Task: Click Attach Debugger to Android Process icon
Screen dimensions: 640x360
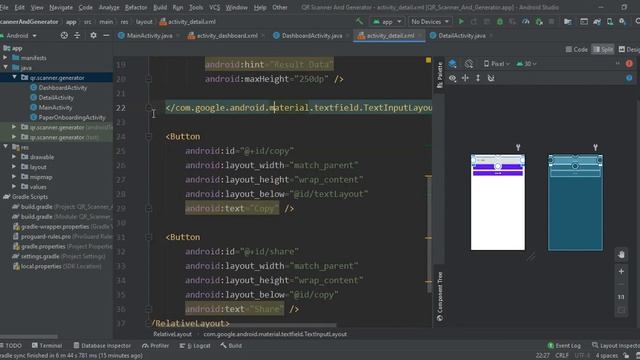Action: click(x=539, y=22)
